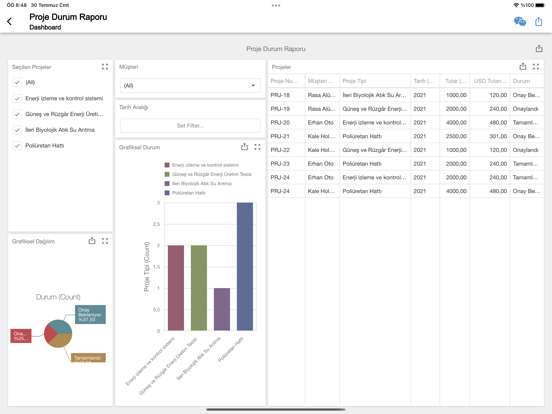This screenshot has width=552, height=414.
Task: Select the Poliüretan Hattı legend swatch
Action: [x=167, y=193]
